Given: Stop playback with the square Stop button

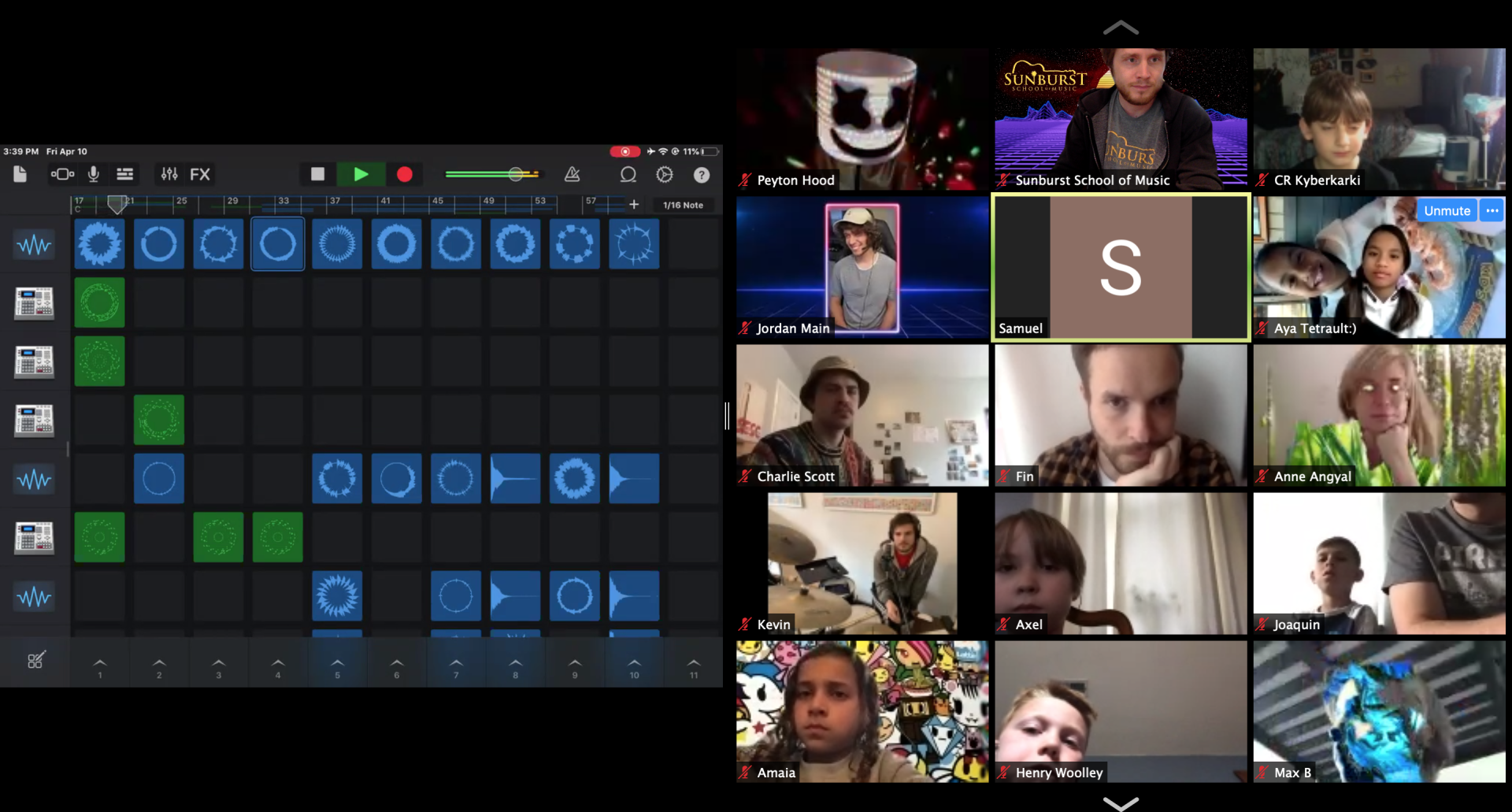Looking at the screenshot, I should coord(317,174).
